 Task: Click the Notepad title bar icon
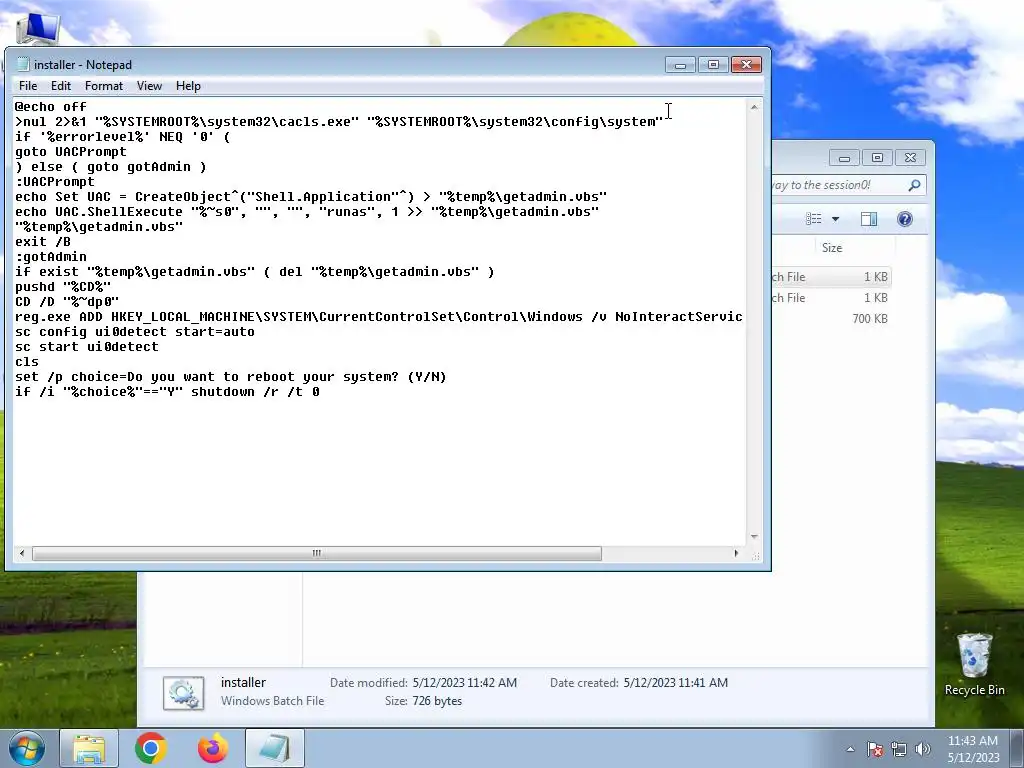click(24, 64)
